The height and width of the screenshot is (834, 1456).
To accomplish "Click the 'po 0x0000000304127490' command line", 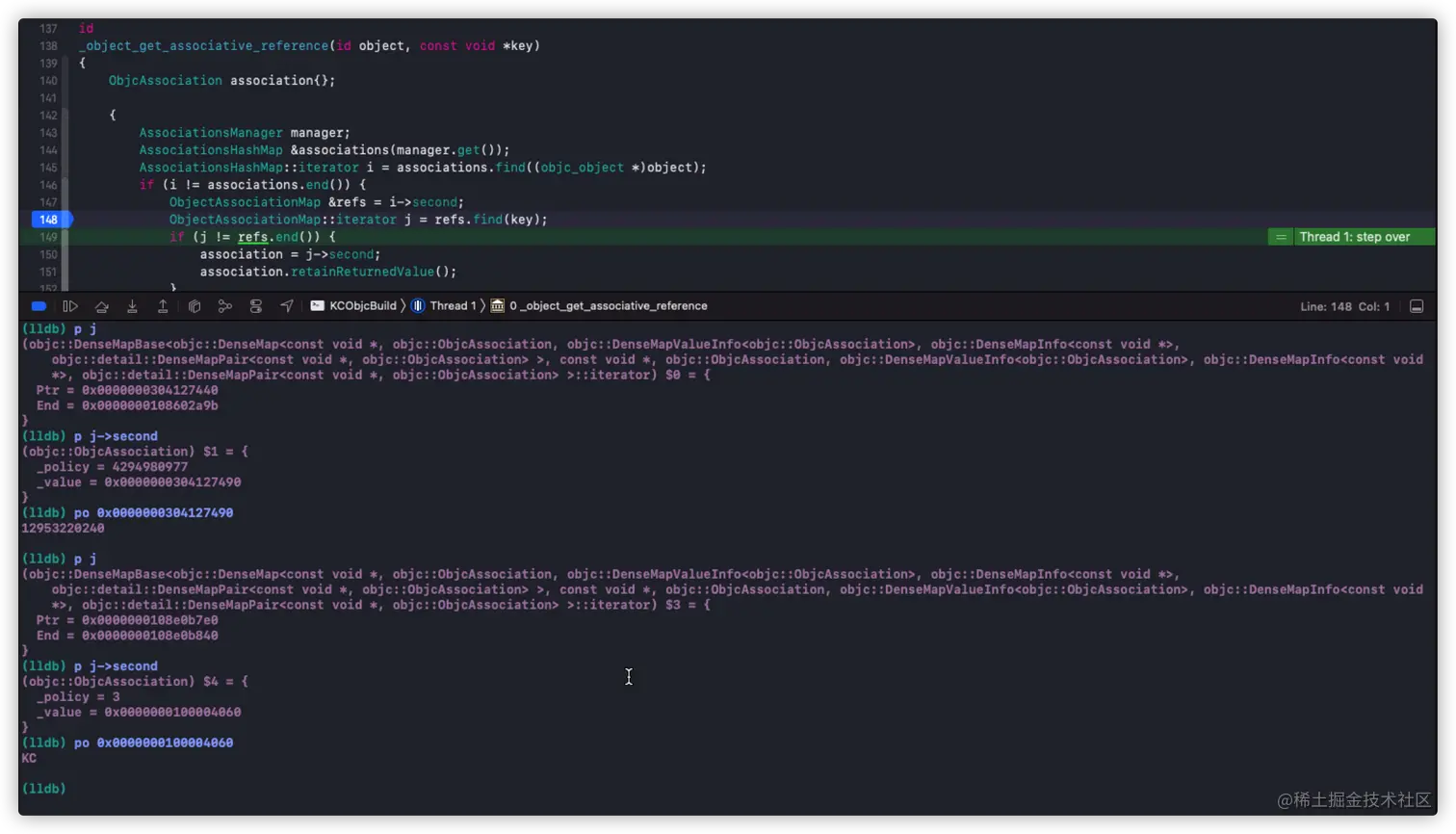I will [x=153, y=513].
